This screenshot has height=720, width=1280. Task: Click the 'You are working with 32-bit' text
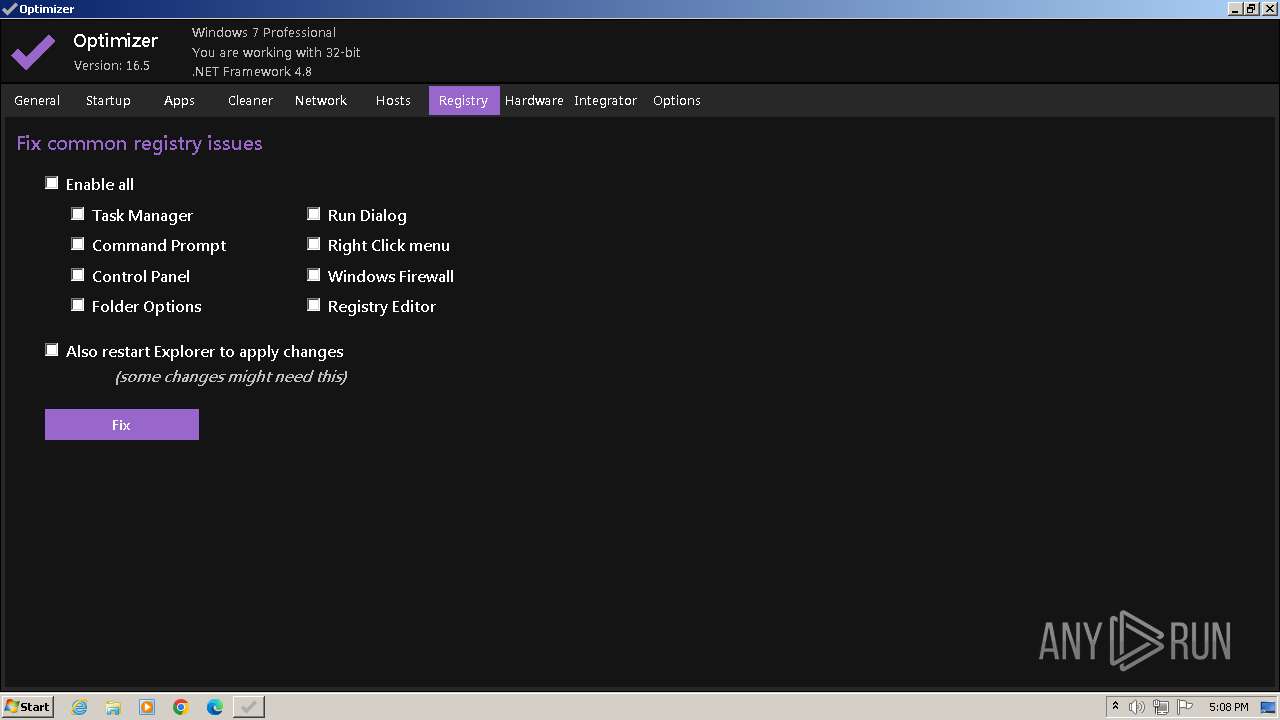[x=276, y=52]
